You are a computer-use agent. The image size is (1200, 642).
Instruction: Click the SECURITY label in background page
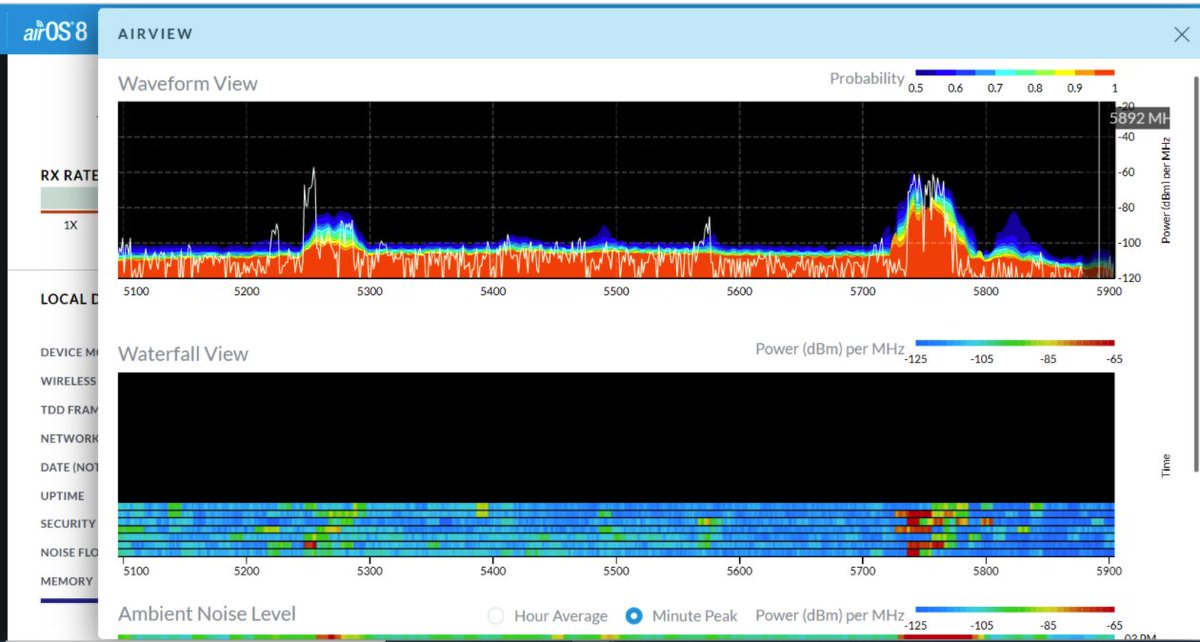(68, 524)
